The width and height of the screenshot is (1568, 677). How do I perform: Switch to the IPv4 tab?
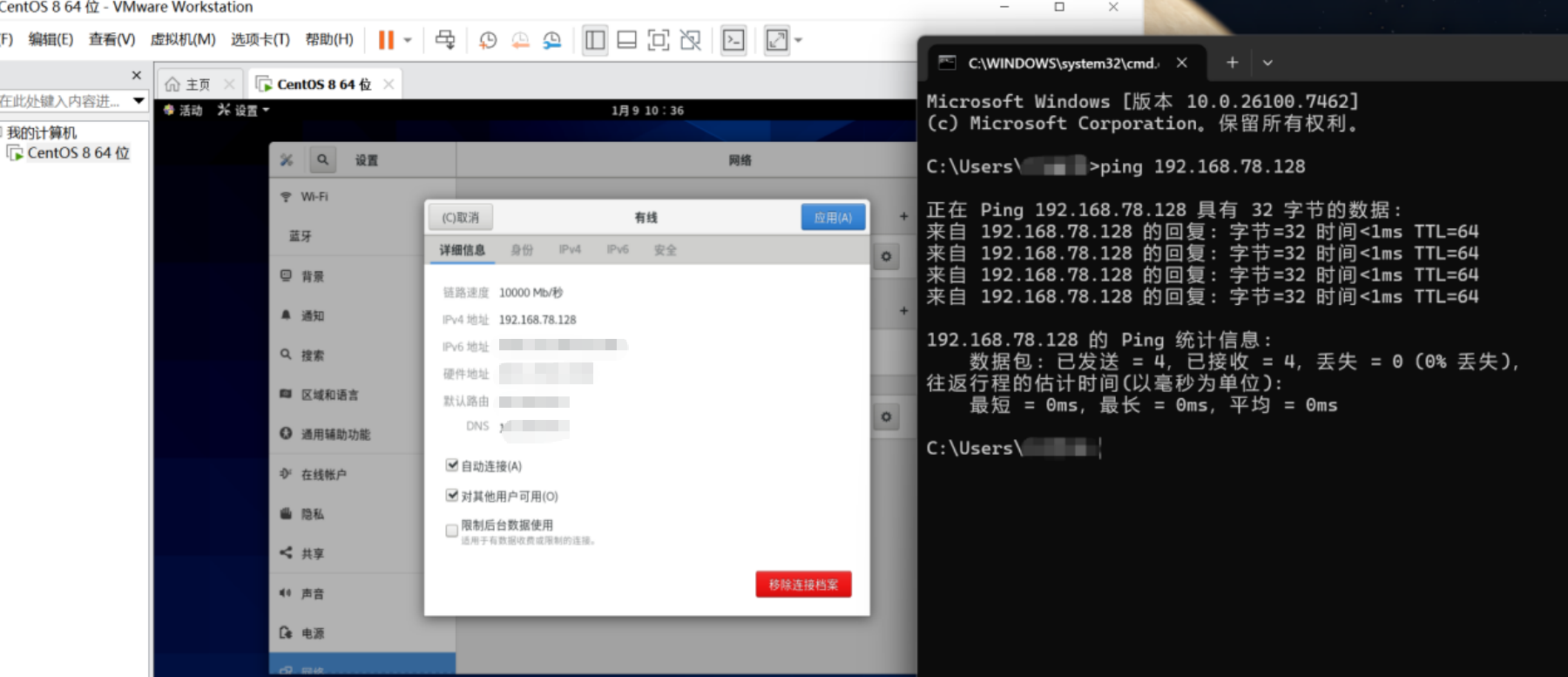(570, 250)
